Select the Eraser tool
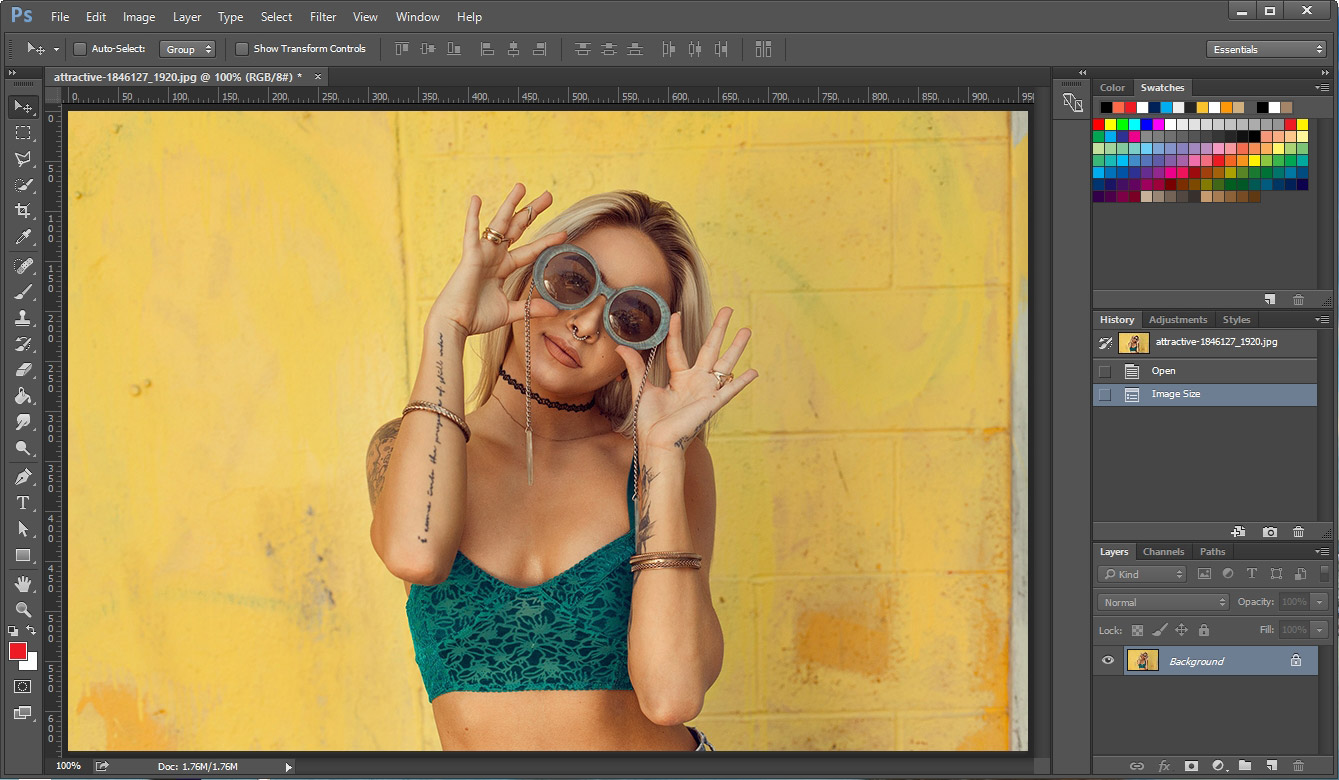This screenshot has height=780, width=1339. tap(23, 370)
